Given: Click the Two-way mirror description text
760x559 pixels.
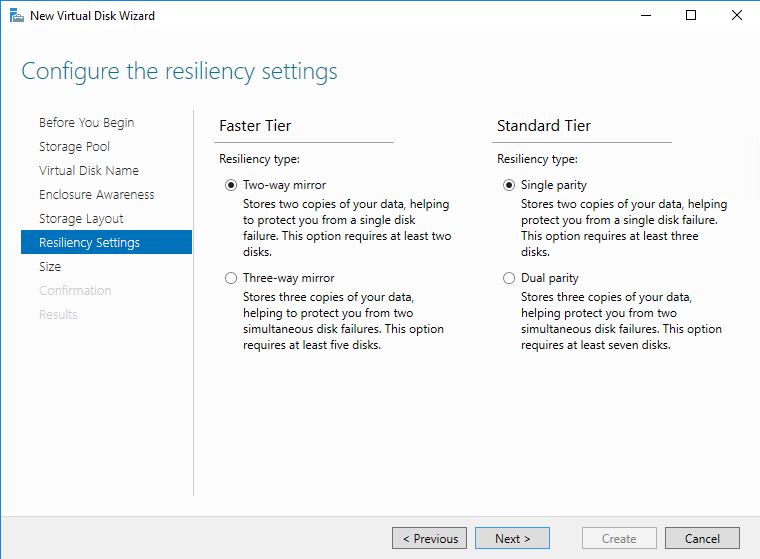Looking at the screenshot, I should [x=347, y=228].
